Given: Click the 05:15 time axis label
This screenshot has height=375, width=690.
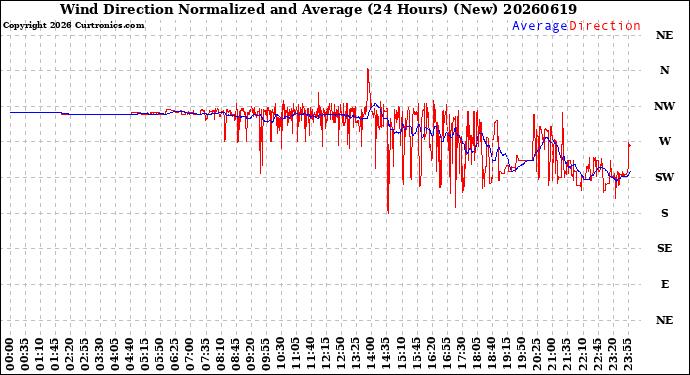Looking at the screenshot, I should tap(145, 355).
